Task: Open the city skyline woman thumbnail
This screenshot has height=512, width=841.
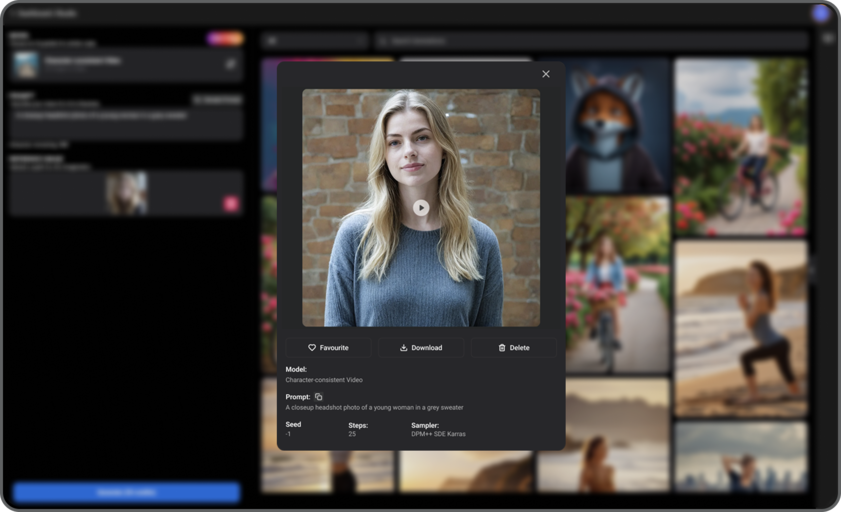Action: [741, 456]
